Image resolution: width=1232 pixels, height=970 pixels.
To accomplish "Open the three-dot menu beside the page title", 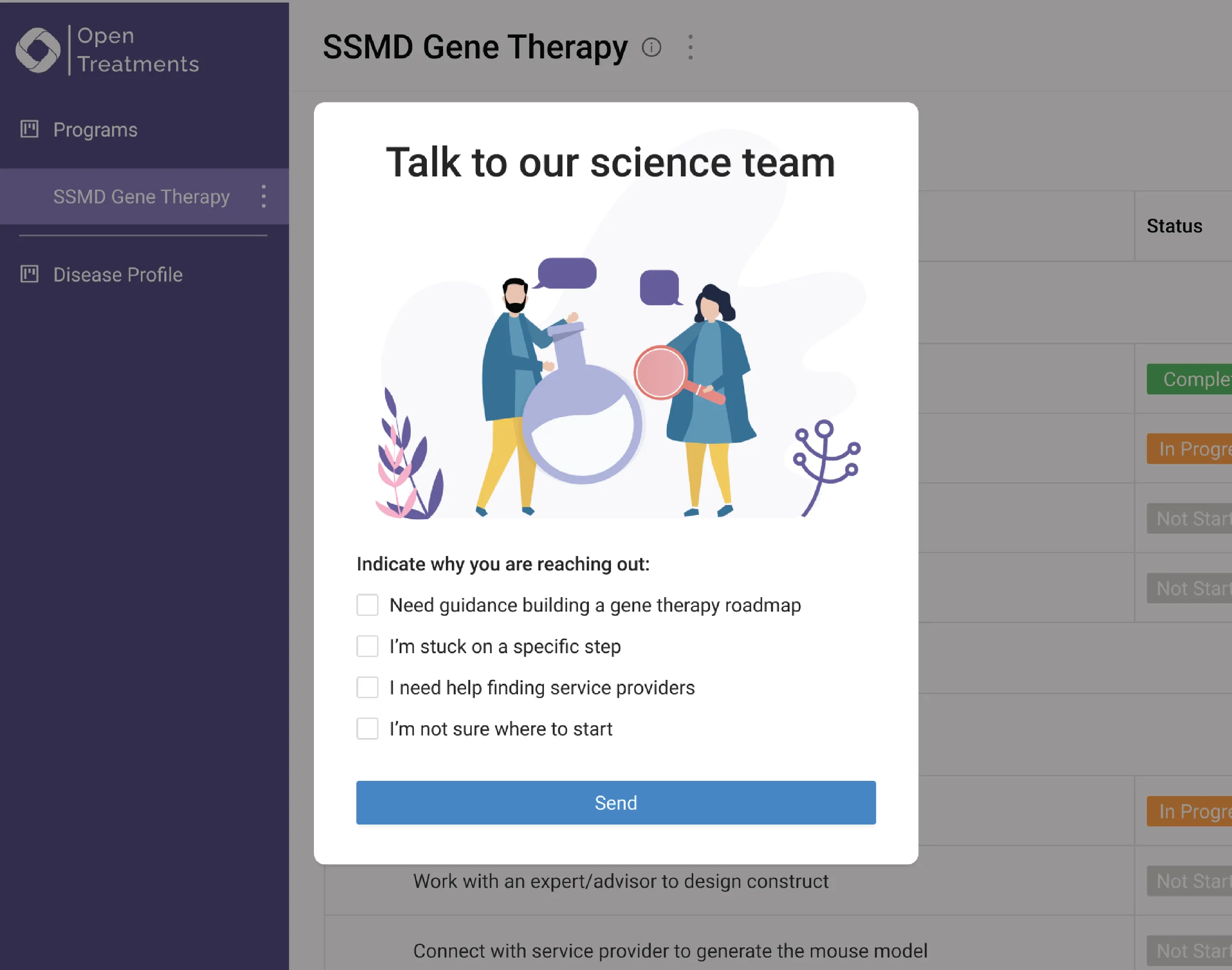I will coord(690,47).
